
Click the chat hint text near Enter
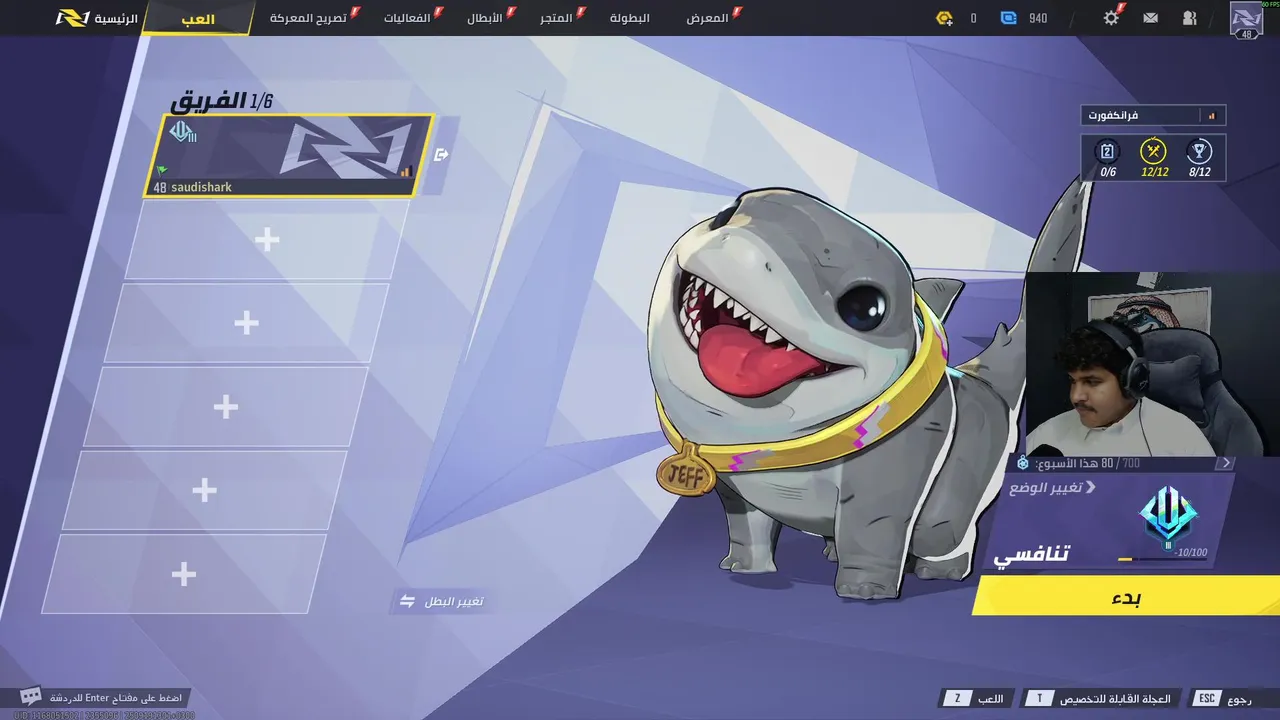(117, 697)
